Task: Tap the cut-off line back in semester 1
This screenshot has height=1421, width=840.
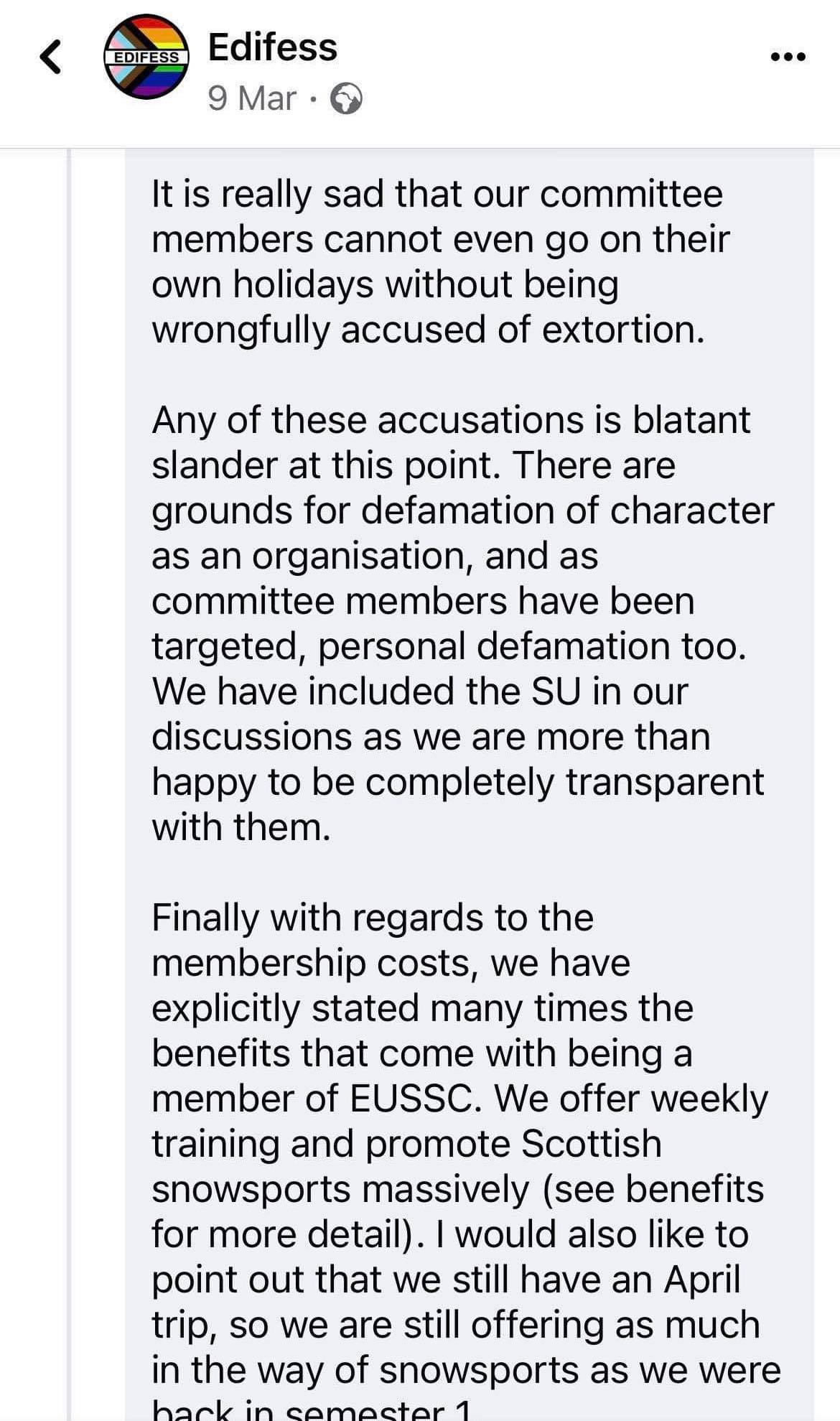Action: pyautogui.click(x=312, y=1410)
